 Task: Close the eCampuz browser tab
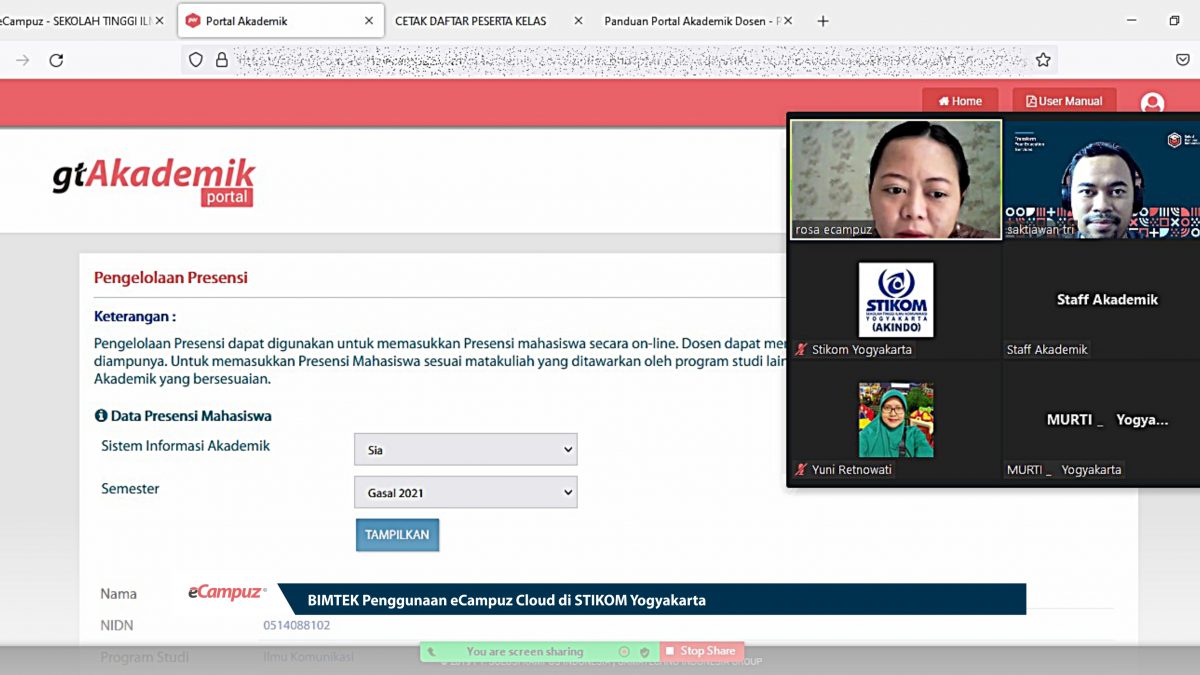pyautogui.click(x=159, y=20)
